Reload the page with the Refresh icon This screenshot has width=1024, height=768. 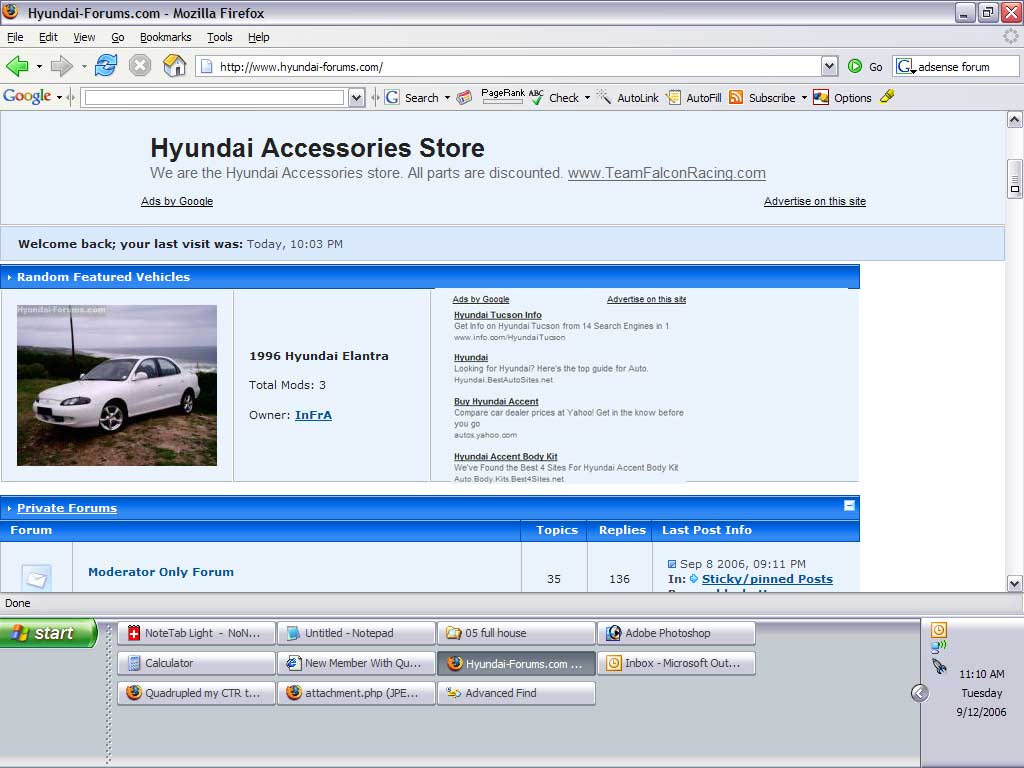[x=106, y=66]
